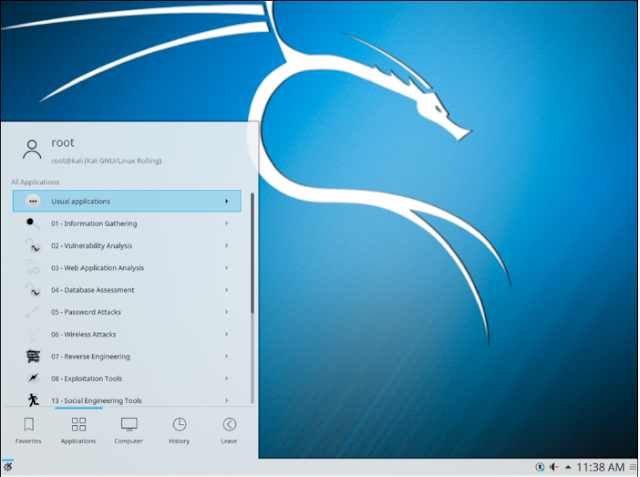The height and width of the screenshot is (477, 640).
Task: Click the Database Assessment icon
Action: pos(33,290)
